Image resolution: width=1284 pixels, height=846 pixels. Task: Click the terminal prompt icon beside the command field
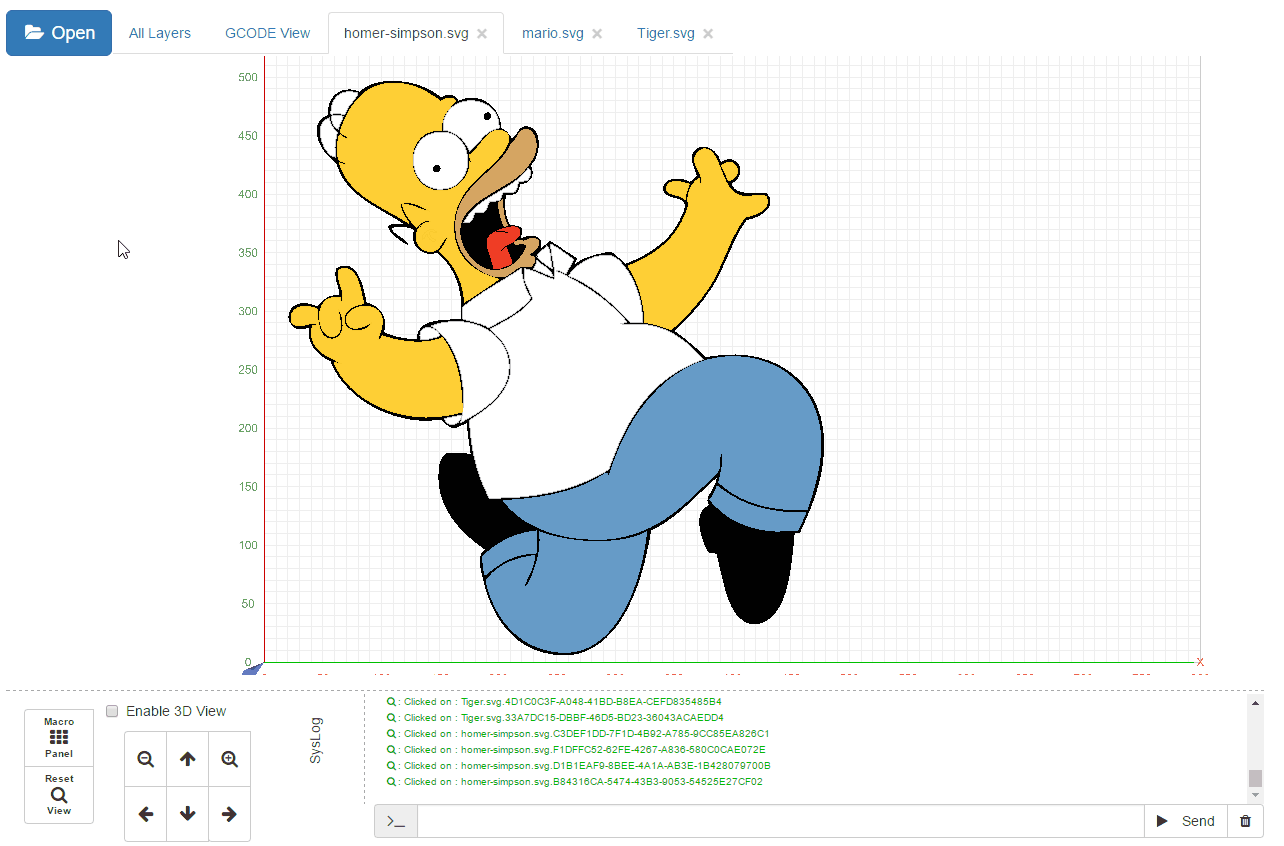coord(396,821)
